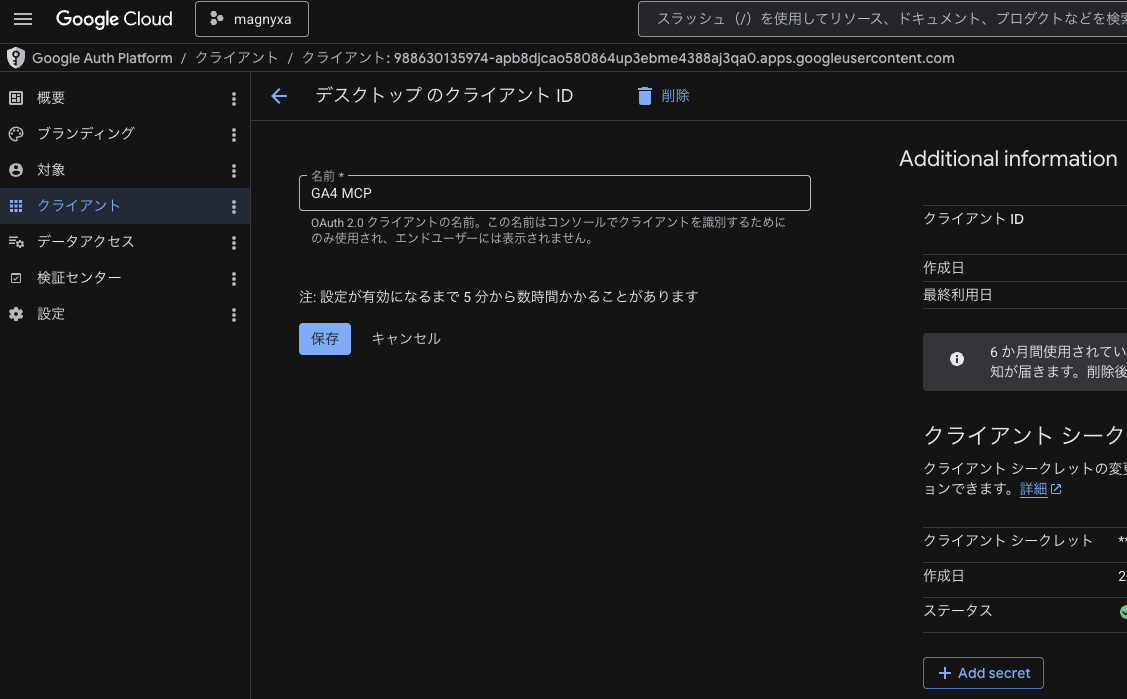Expand the three-dot menu beside 概要
1127x699 pixels.
click(234, 99)
